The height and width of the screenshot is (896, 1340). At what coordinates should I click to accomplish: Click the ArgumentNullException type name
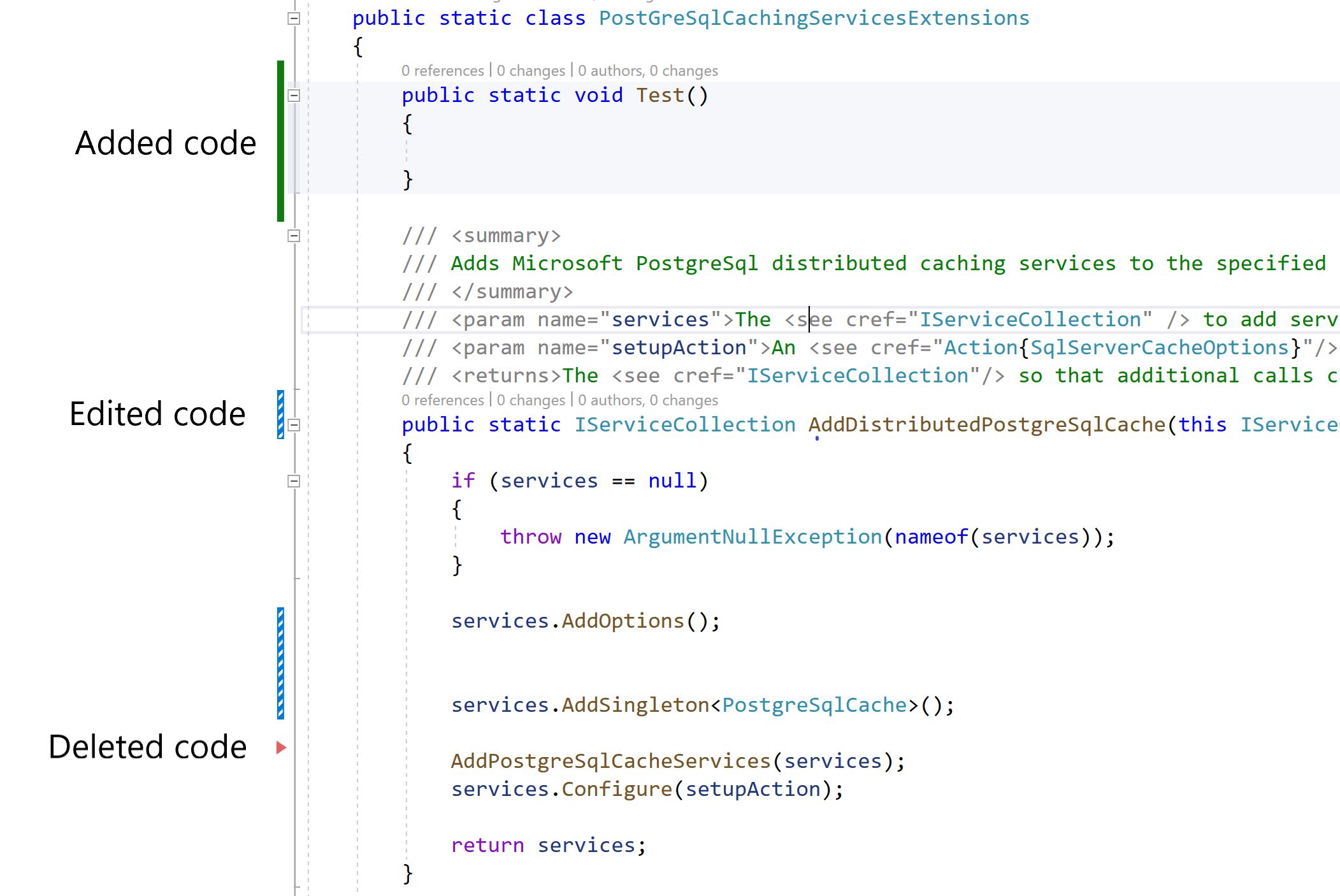pos(753,537)
